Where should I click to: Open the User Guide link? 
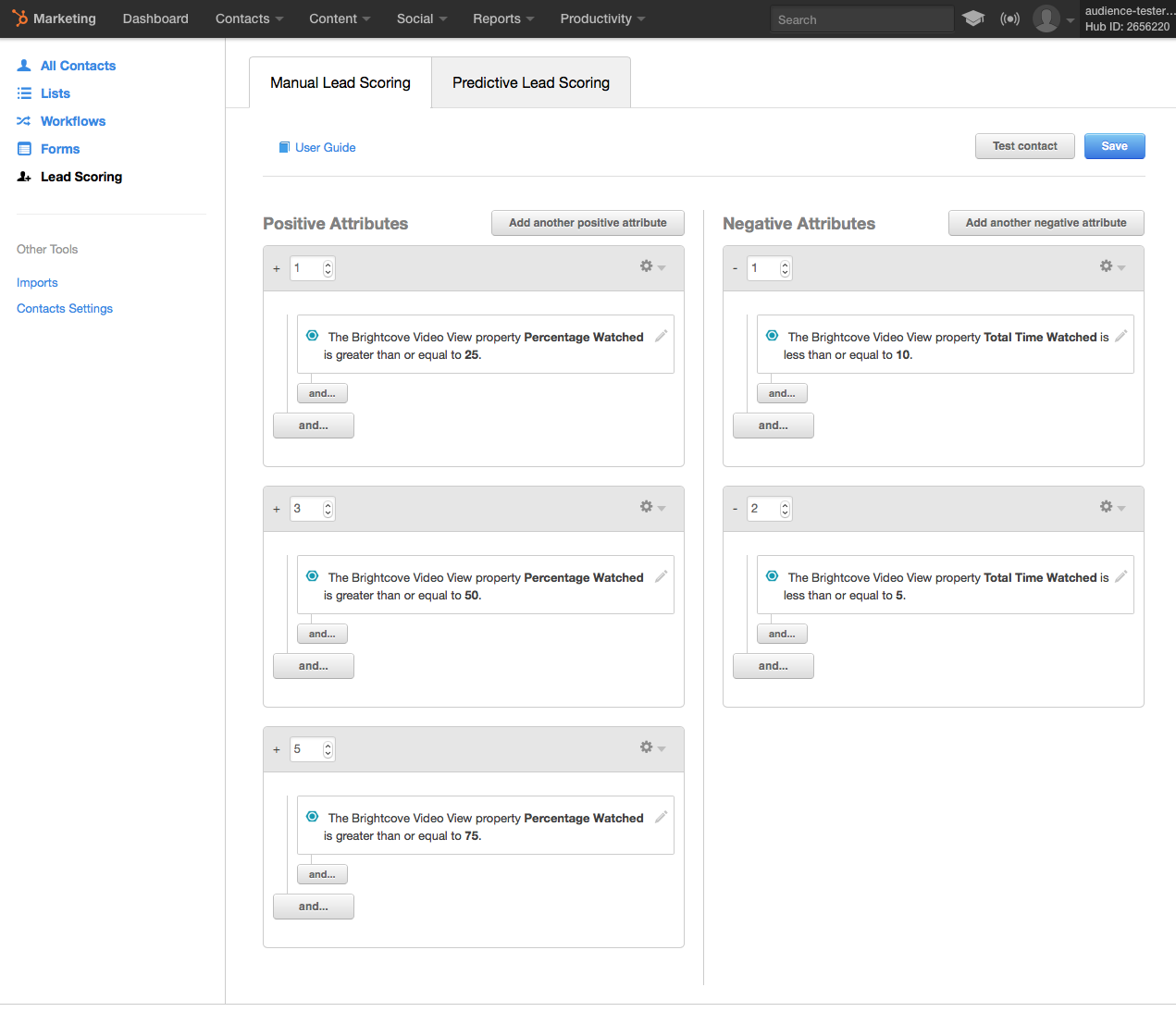pos(325,147)
